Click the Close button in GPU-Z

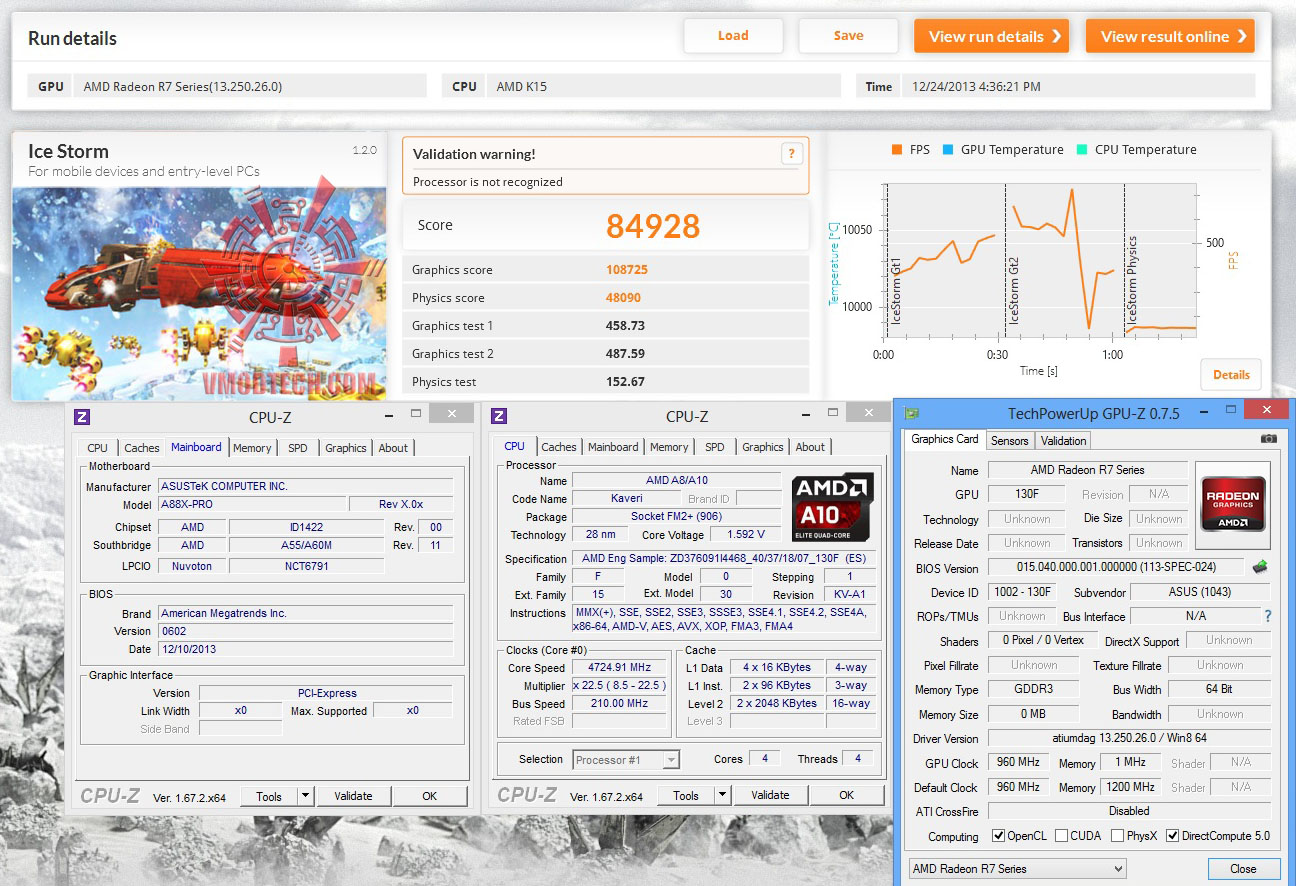pyautogui.click(x=1244, y=869)
